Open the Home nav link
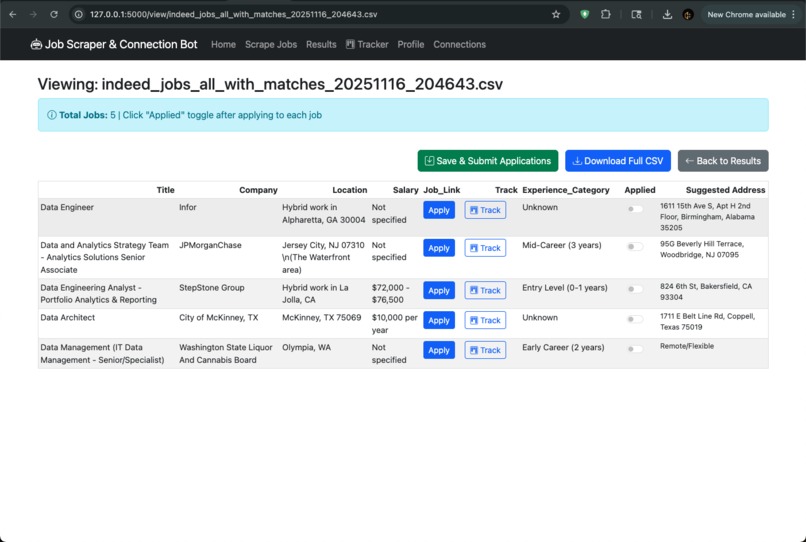The width and height of the screenshot is (806, 542). click(223, 44)
